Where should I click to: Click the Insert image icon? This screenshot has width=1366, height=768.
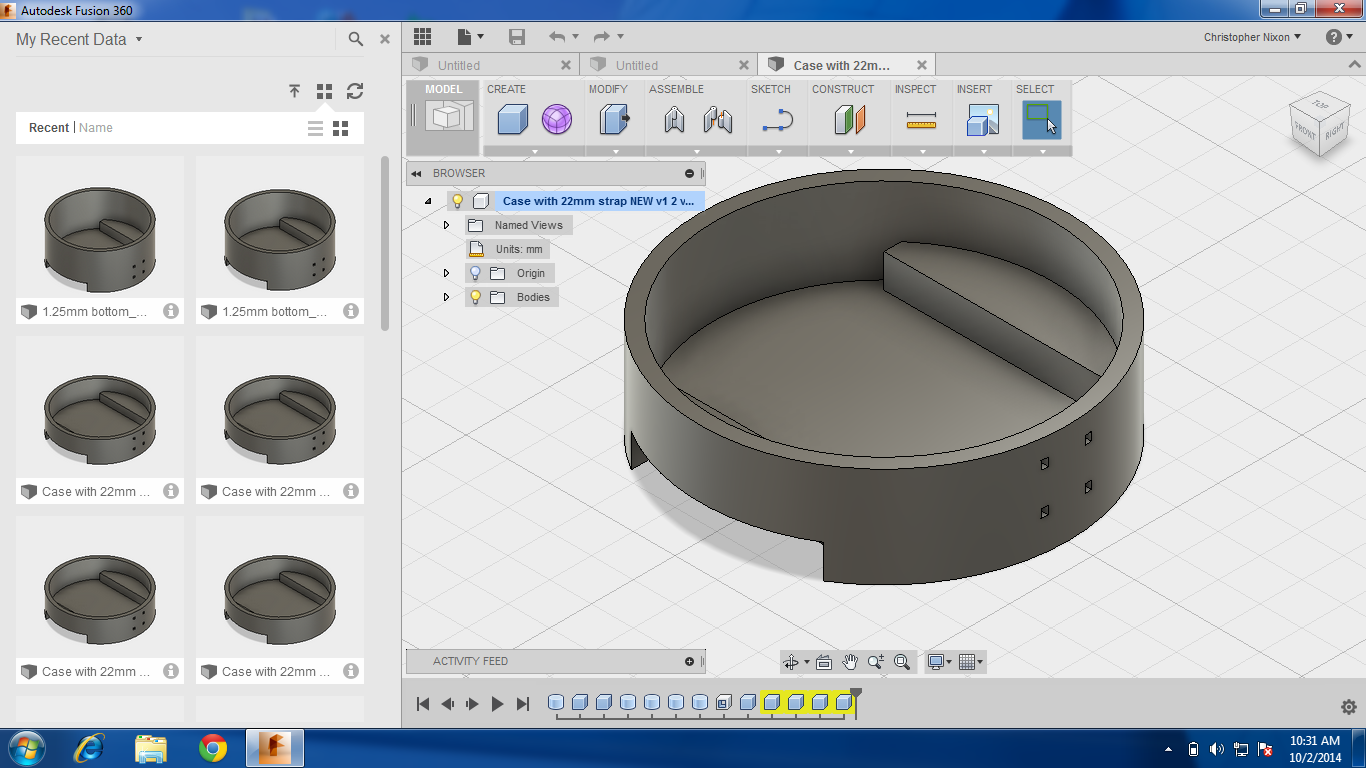982,121
